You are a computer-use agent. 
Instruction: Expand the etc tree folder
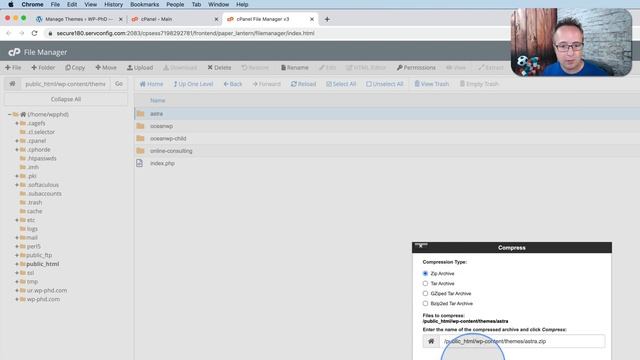pos(17,220)
